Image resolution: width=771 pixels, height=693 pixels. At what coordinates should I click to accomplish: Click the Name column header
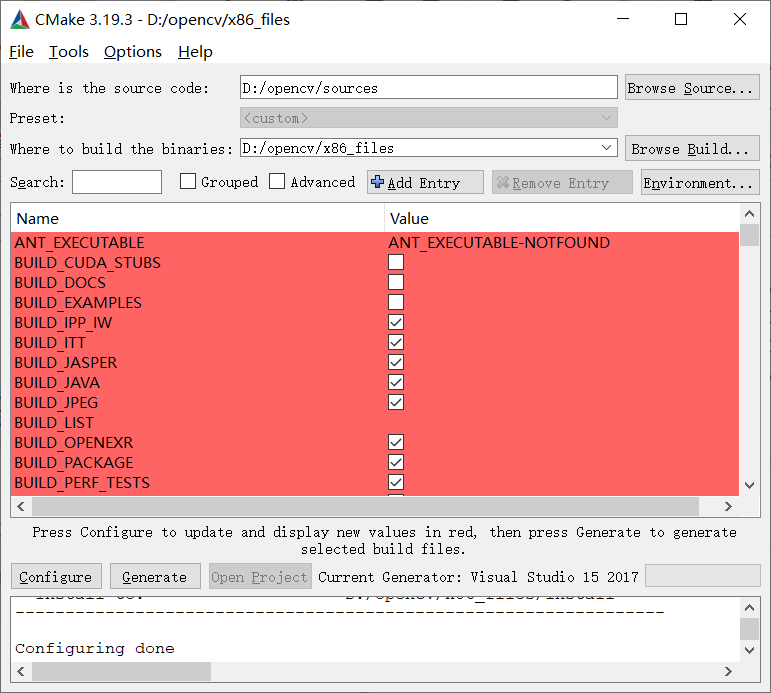click(197, 218)
